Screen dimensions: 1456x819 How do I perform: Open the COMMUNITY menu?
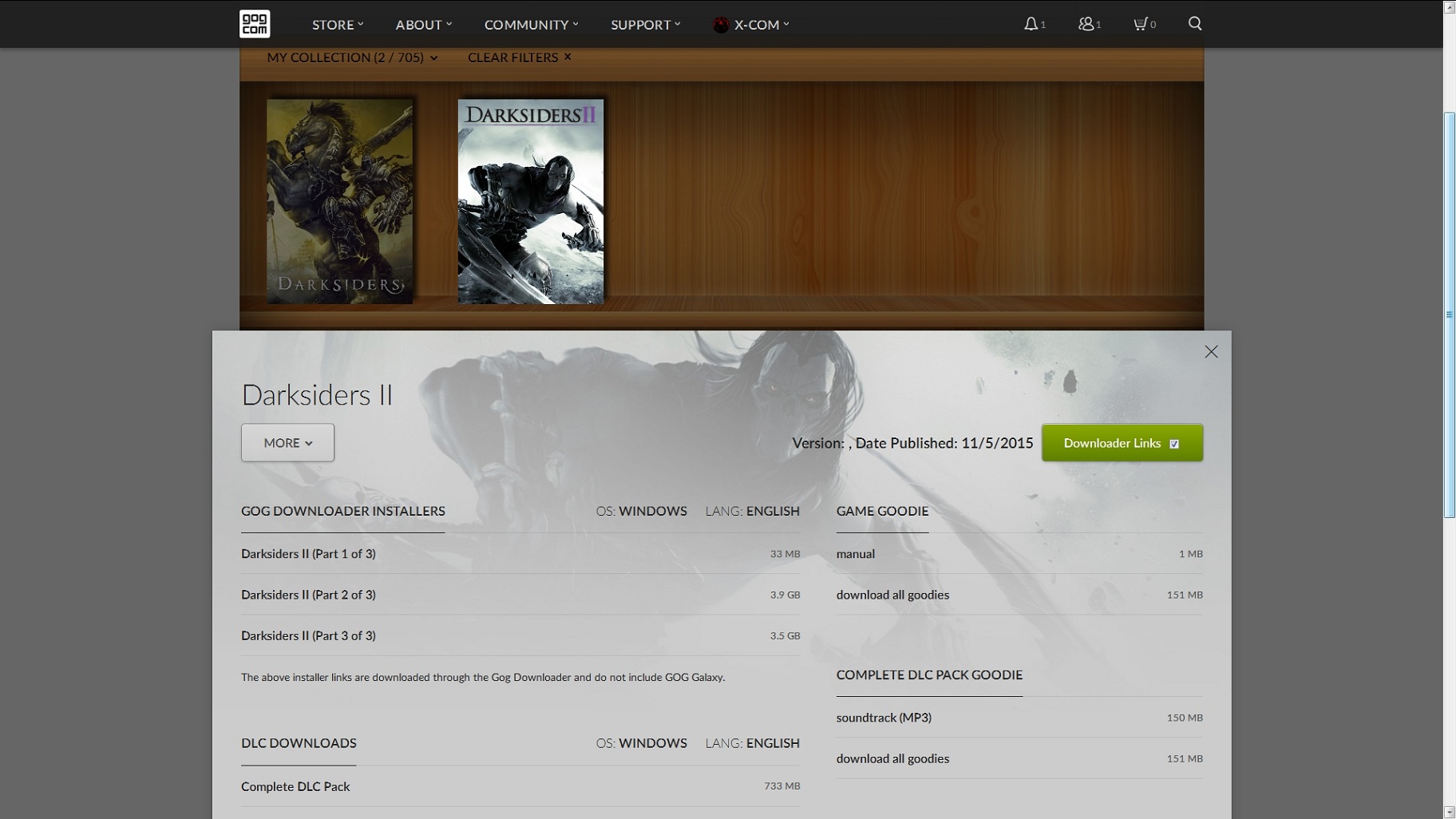point(532,25)
